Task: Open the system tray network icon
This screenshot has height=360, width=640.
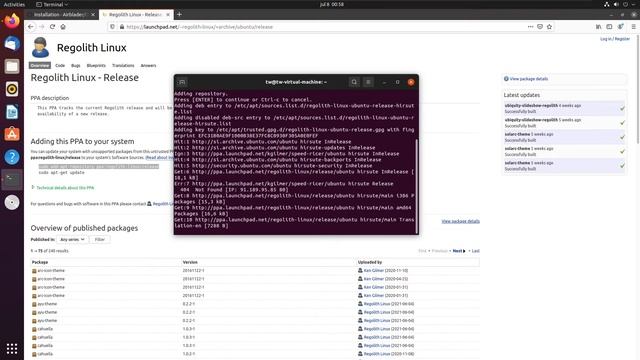Action: tap(607, 4)
